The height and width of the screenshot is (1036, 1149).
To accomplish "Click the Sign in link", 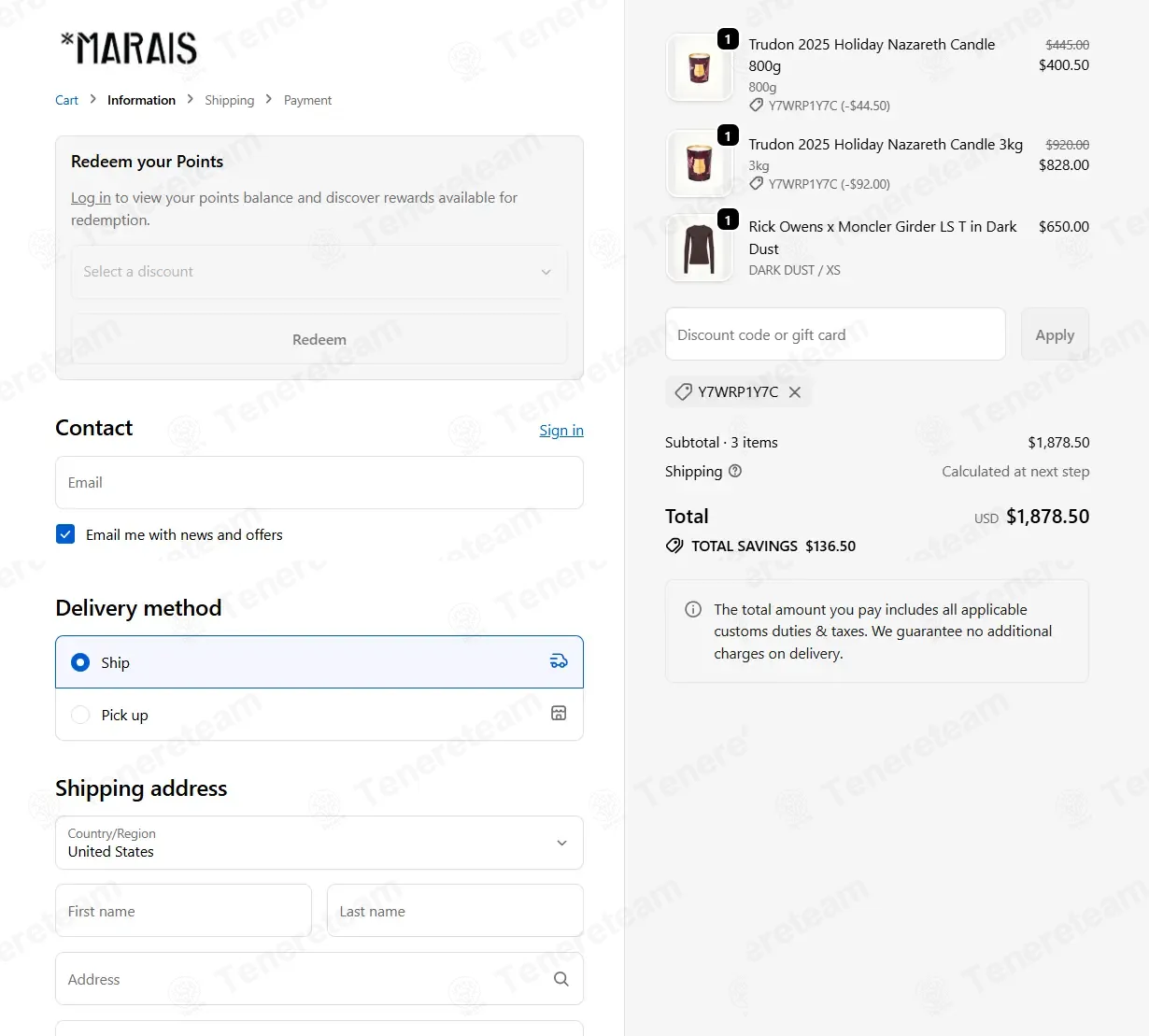I will (x=561, y=430).
